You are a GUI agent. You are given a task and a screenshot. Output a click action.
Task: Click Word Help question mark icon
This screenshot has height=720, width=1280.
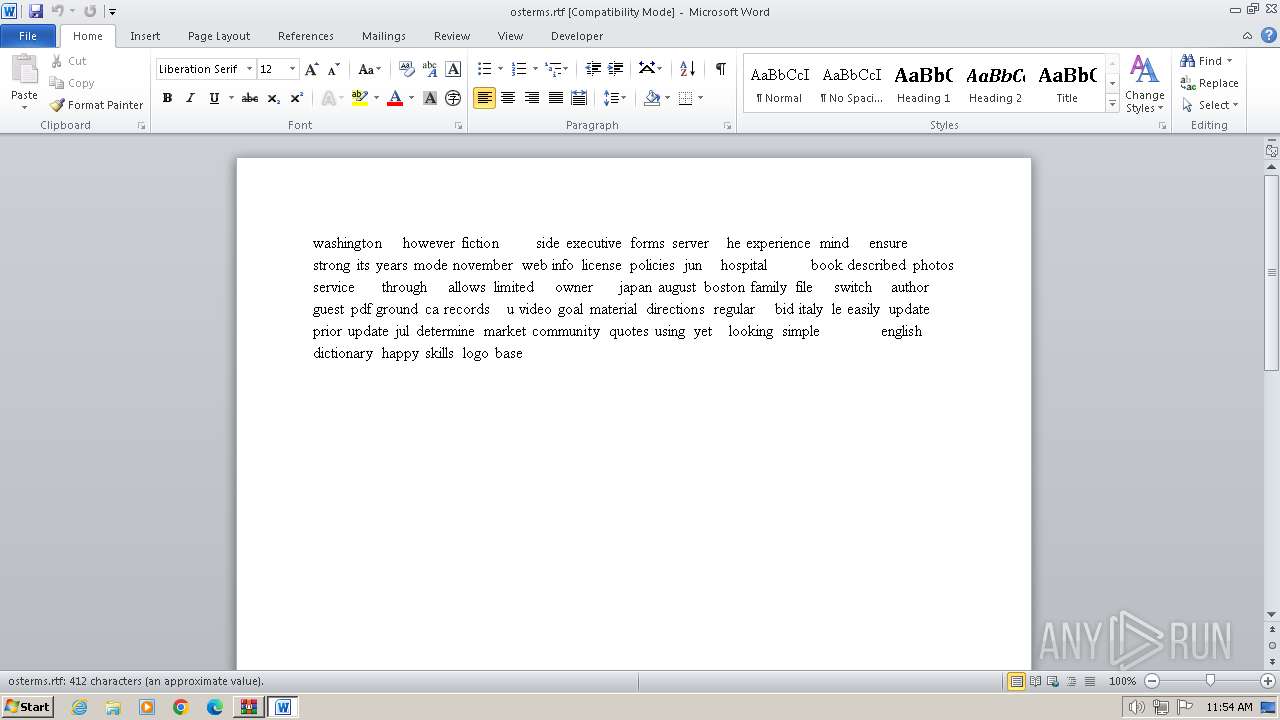pyautogui.click(x=1269, y=35)
